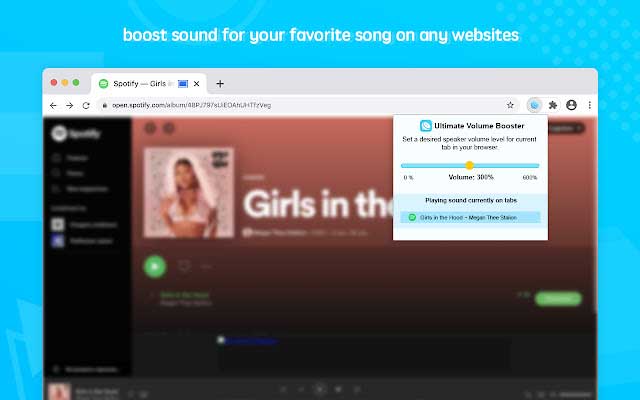Open a new tab with the plus button
The image size is (640, 400).
pos(220,84)
